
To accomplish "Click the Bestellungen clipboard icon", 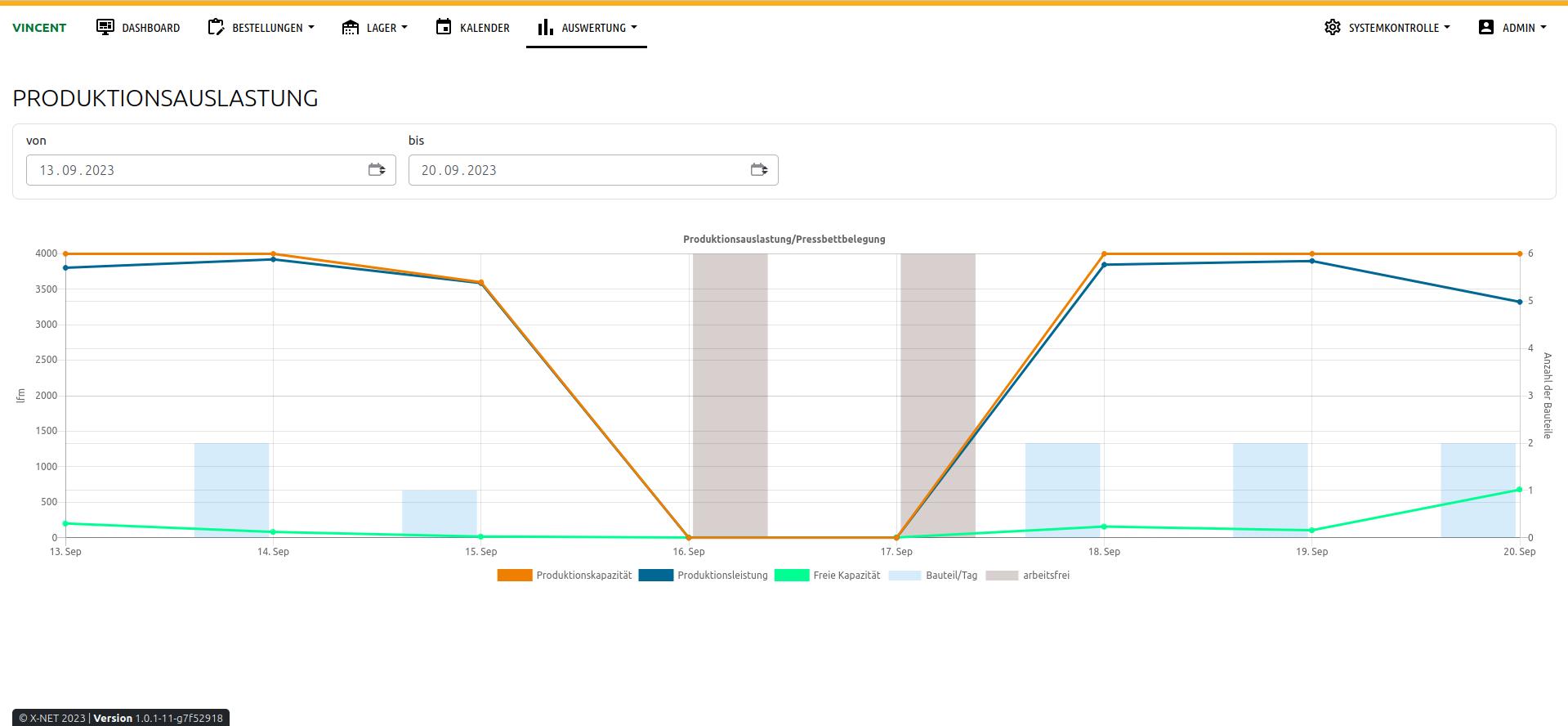I will [x=216, y=27].
